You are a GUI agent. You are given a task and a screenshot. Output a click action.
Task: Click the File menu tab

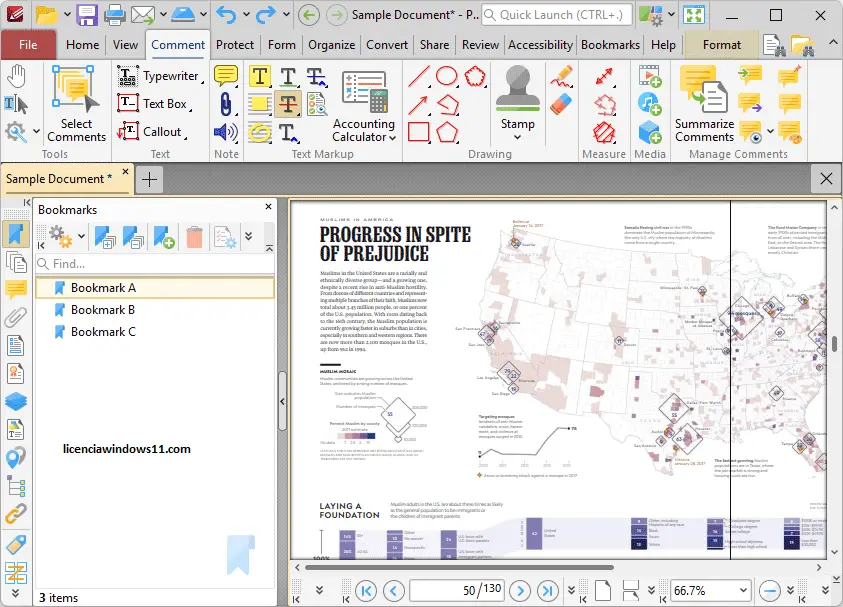pyautogui.click(x=28, y=45)
